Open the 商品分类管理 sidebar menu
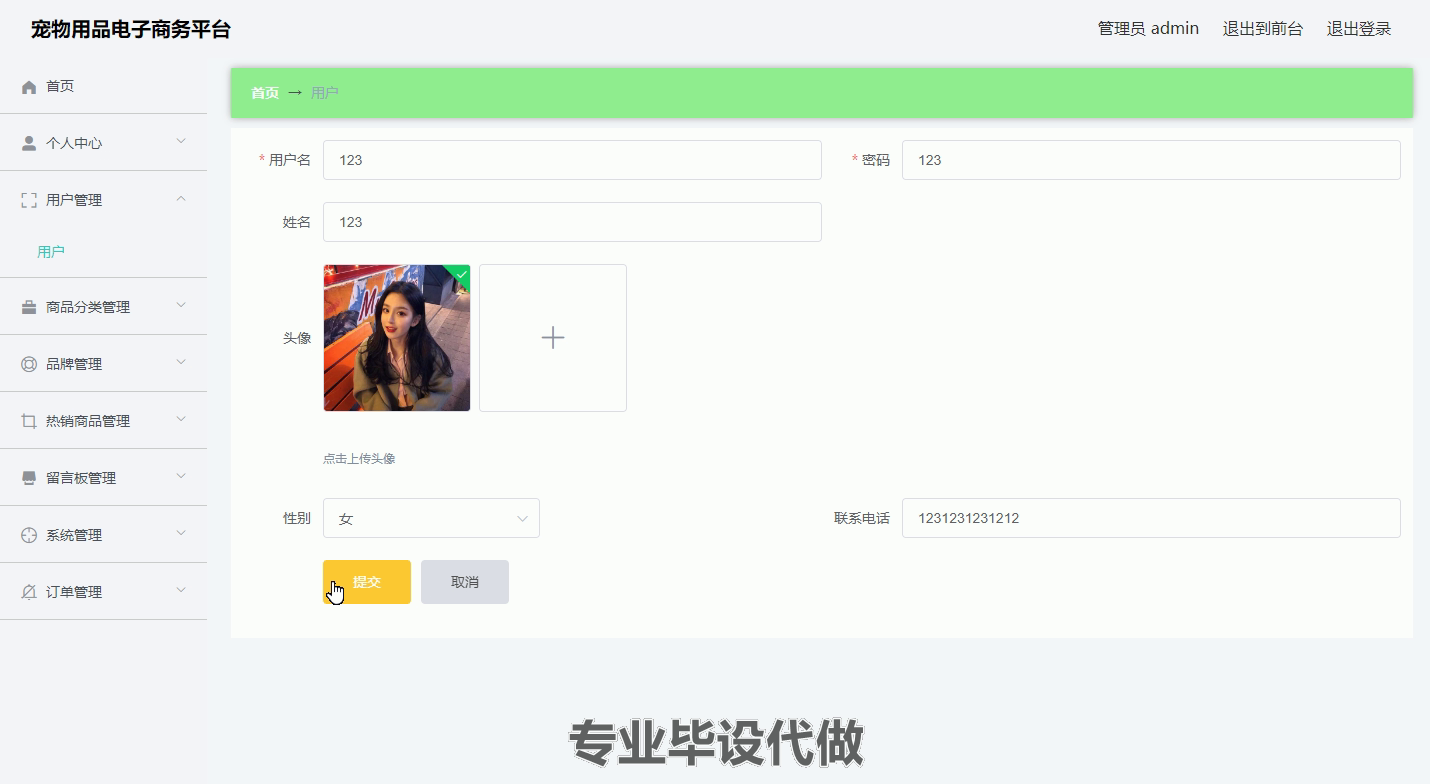The width and height of the screenshot is (1430, 784). (103, 307)
